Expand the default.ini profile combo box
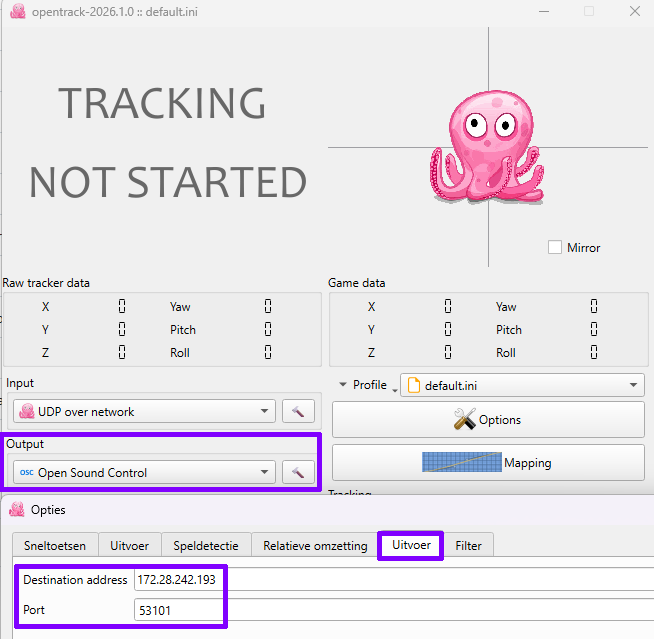 tap(522, 385)
